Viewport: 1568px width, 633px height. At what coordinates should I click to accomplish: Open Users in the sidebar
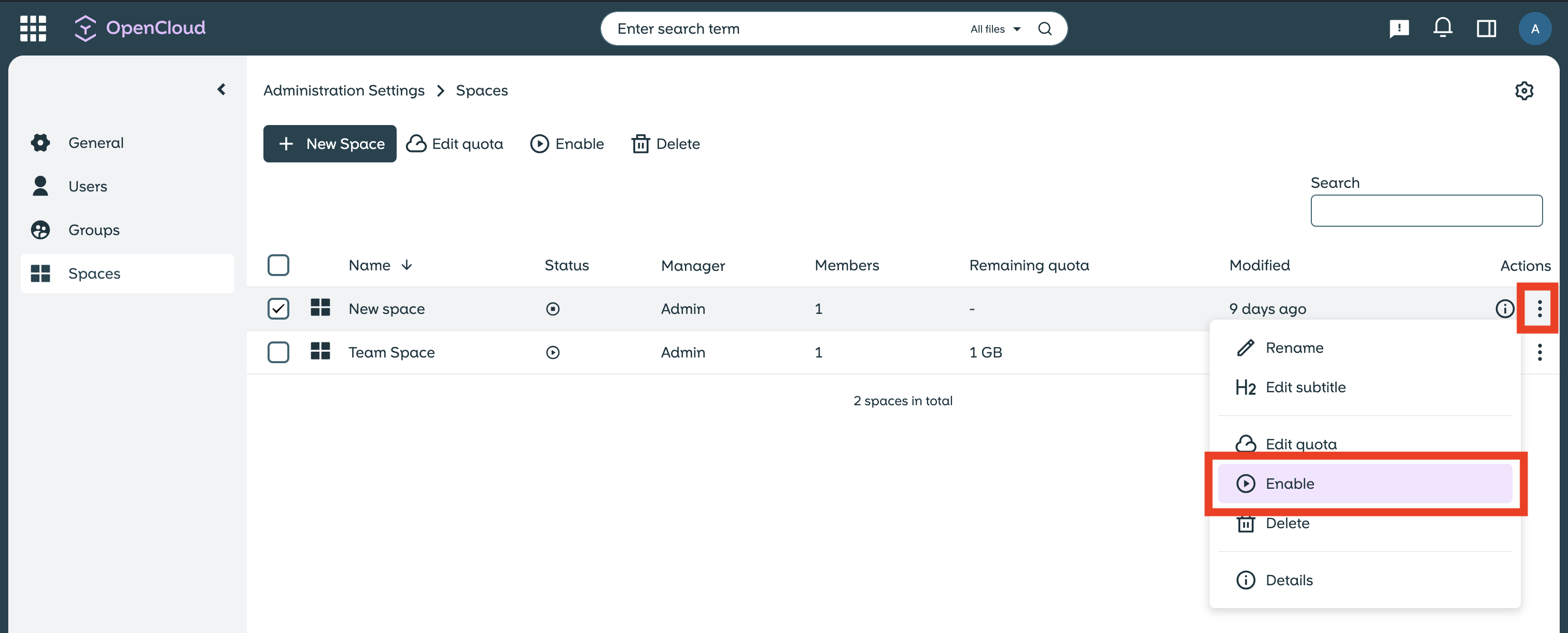[88, 186]
